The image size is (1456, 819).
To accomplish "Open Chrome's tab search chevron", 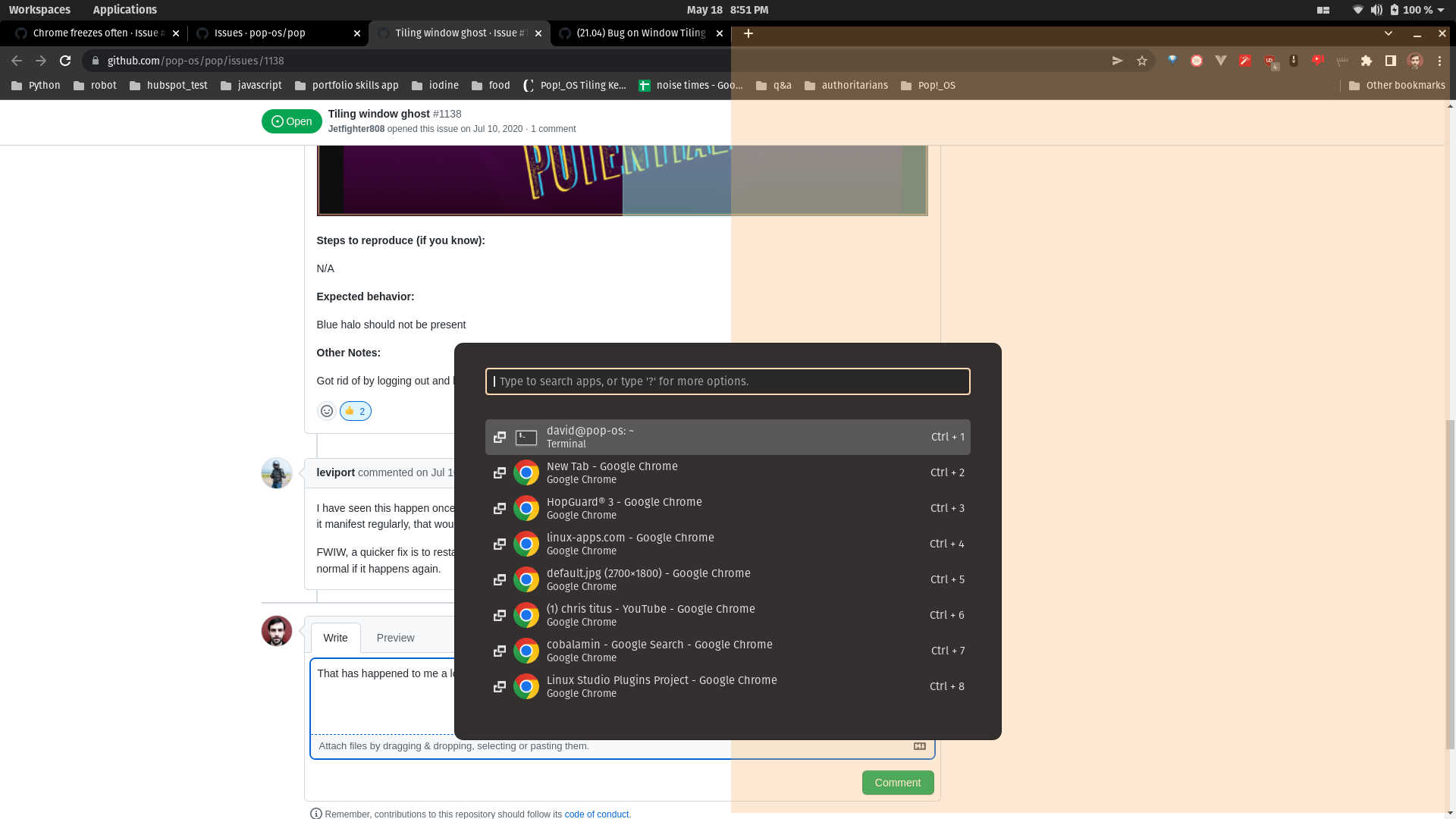I will click(1389, 33).
